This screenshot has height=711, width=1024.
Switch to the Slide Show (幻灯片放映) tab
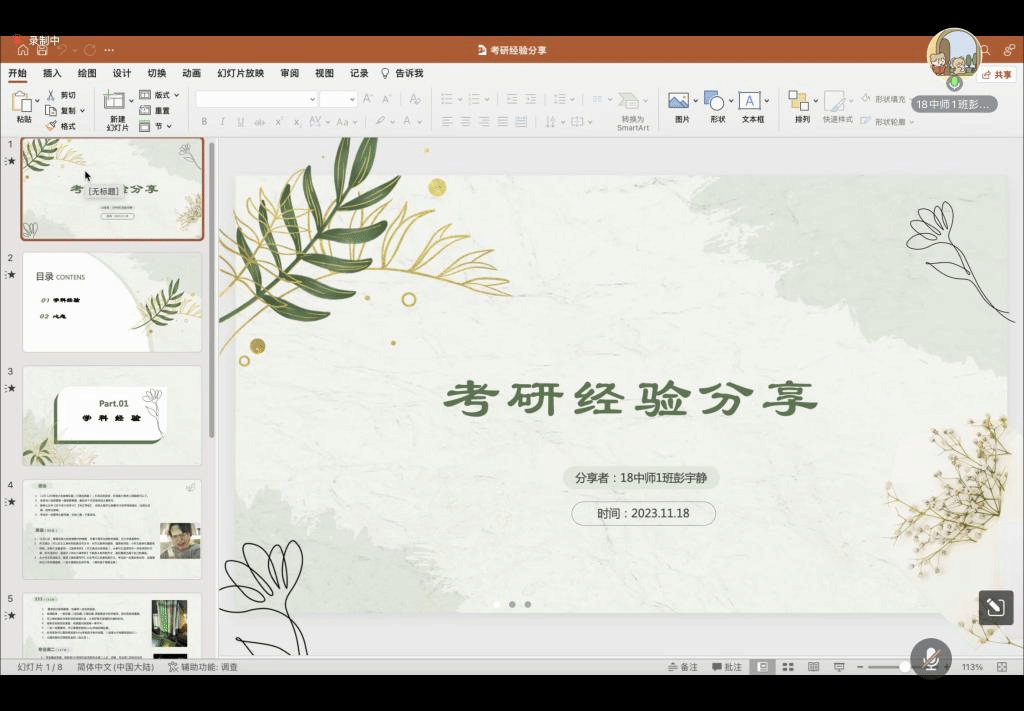(x=241, y=73)
